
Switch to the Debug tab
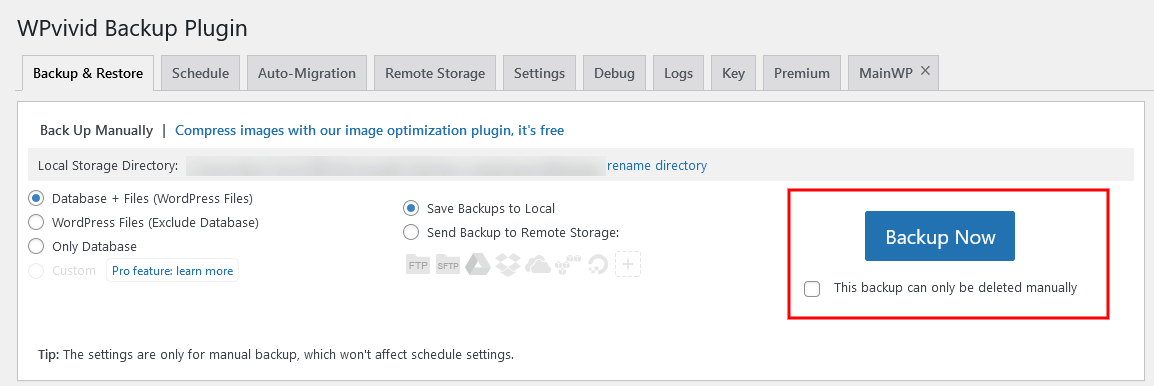(x=615, y=73)
